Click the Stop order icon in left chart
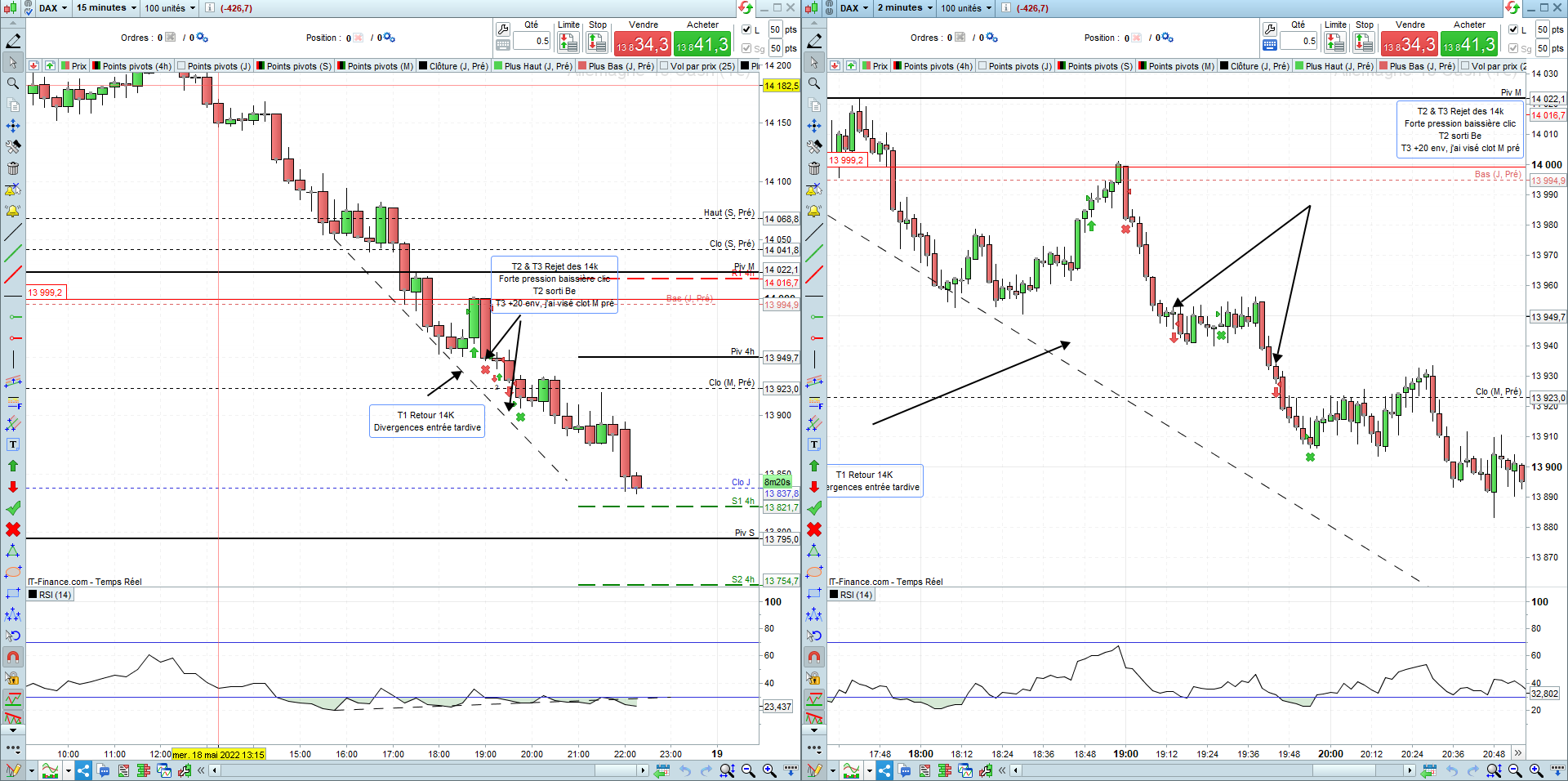 [598, 42]
